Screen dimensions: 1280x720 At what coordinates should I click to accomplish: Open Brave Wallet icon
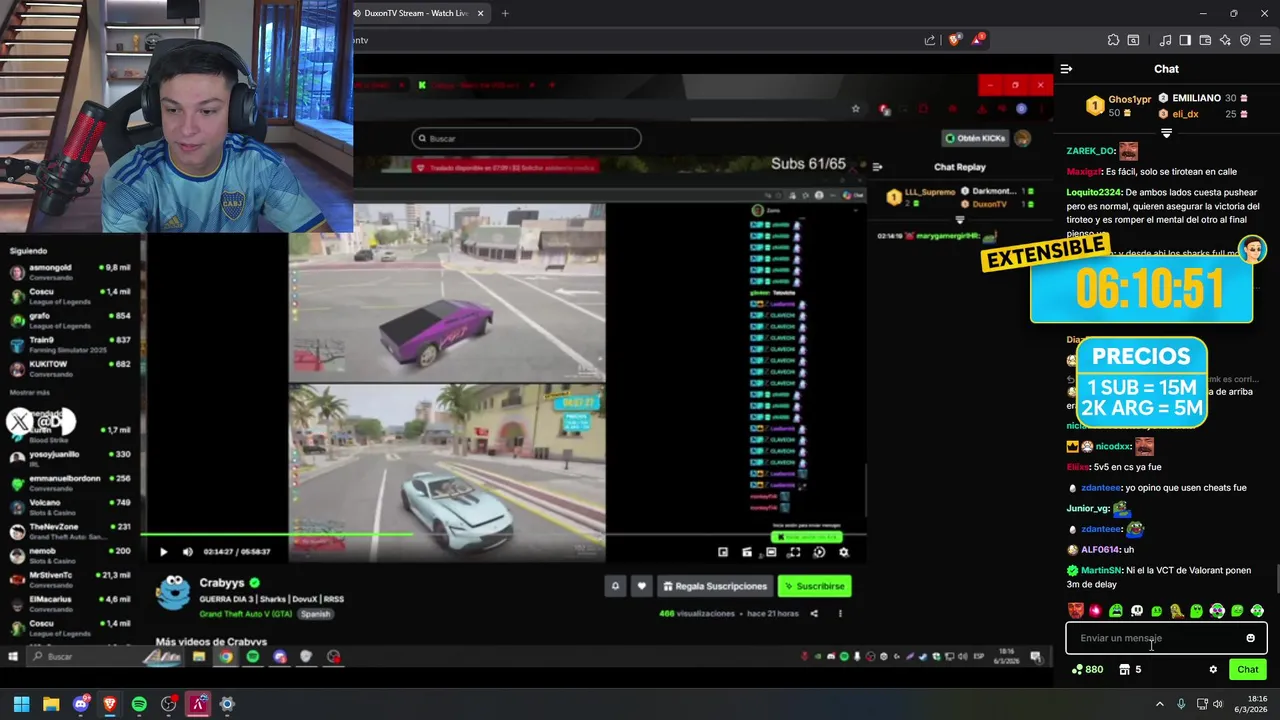click(x=1205, y=40)
